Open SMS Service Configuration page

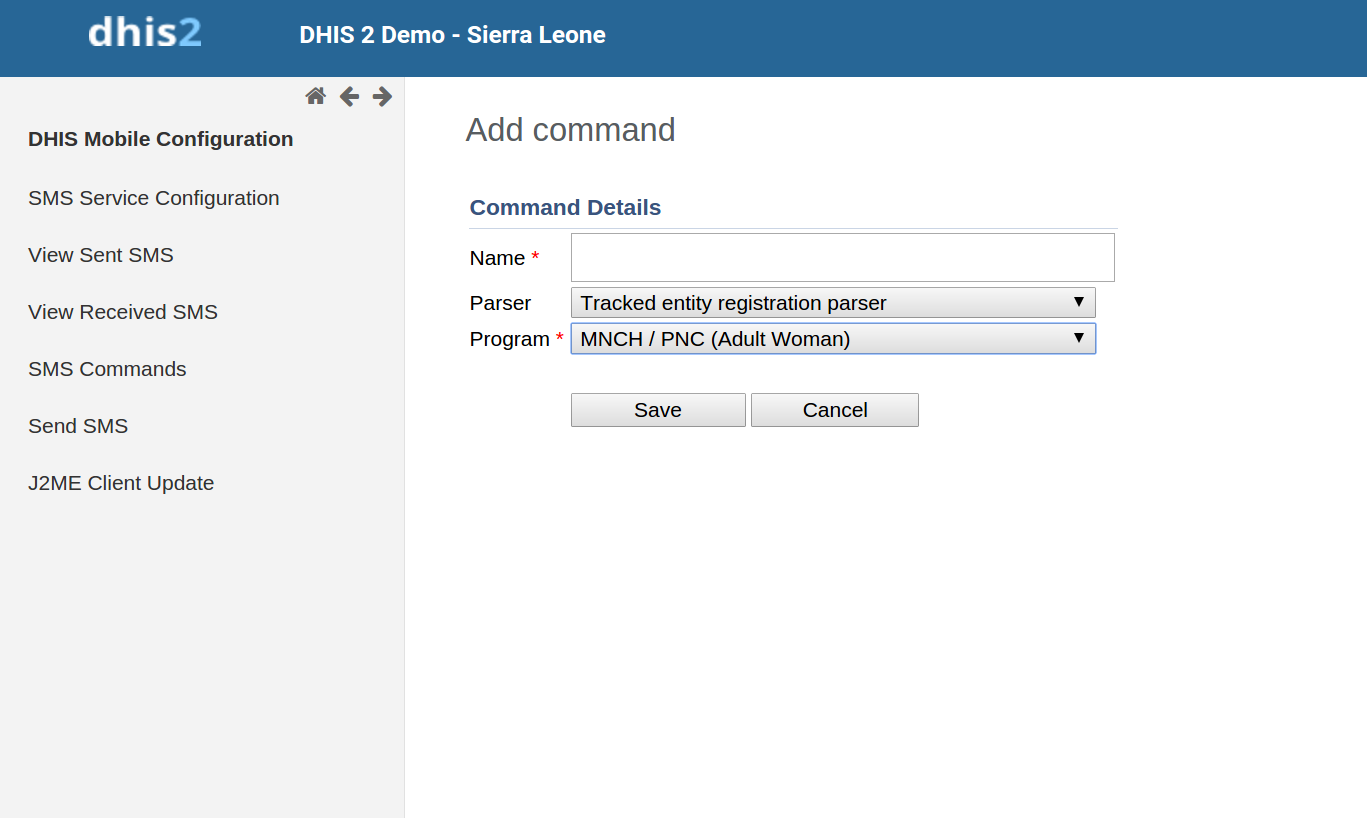(x=154, y=198)
